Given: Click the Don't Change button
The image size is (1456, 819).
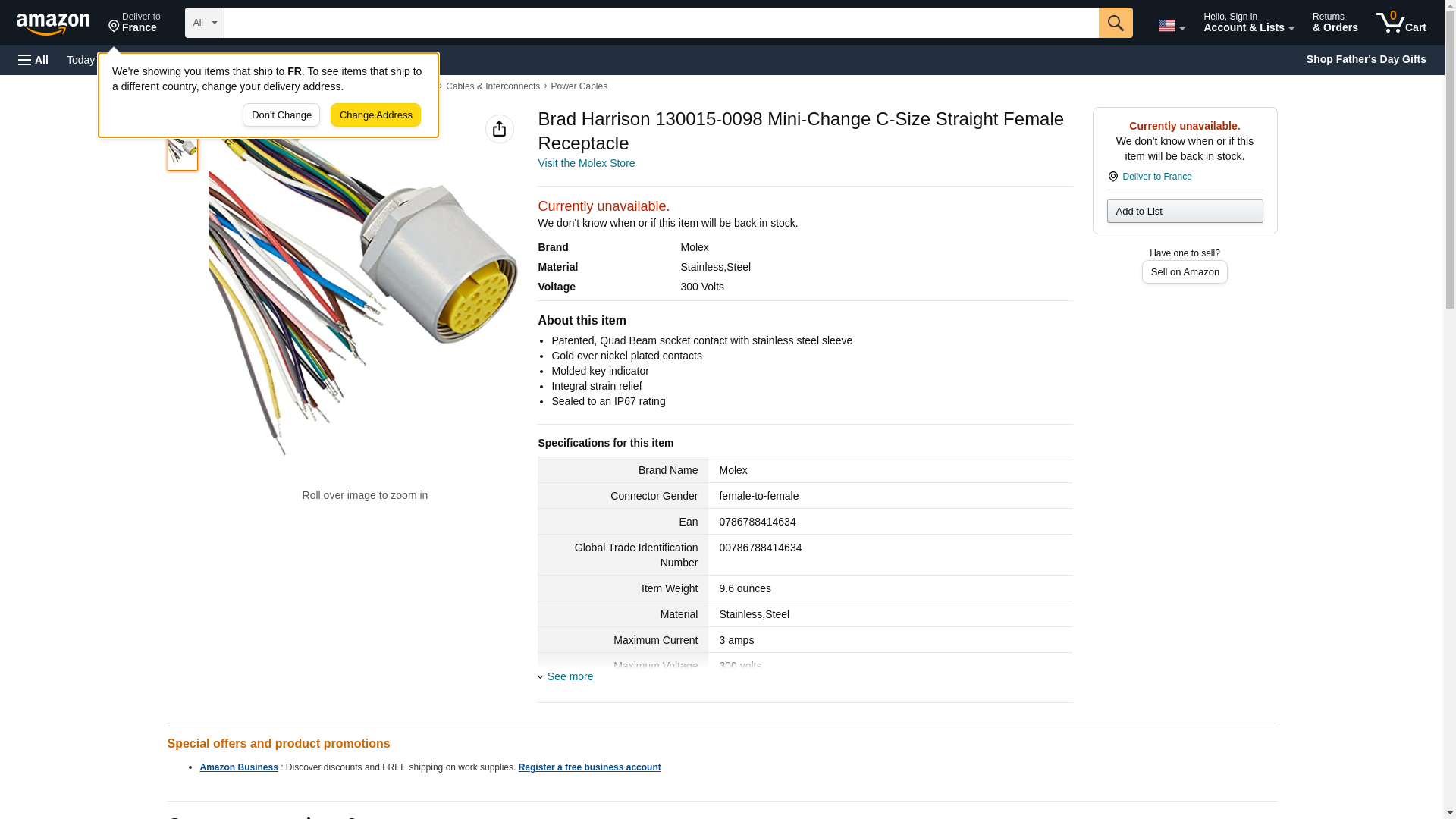Looking at the screenshot, I should (x=281, y=115).
